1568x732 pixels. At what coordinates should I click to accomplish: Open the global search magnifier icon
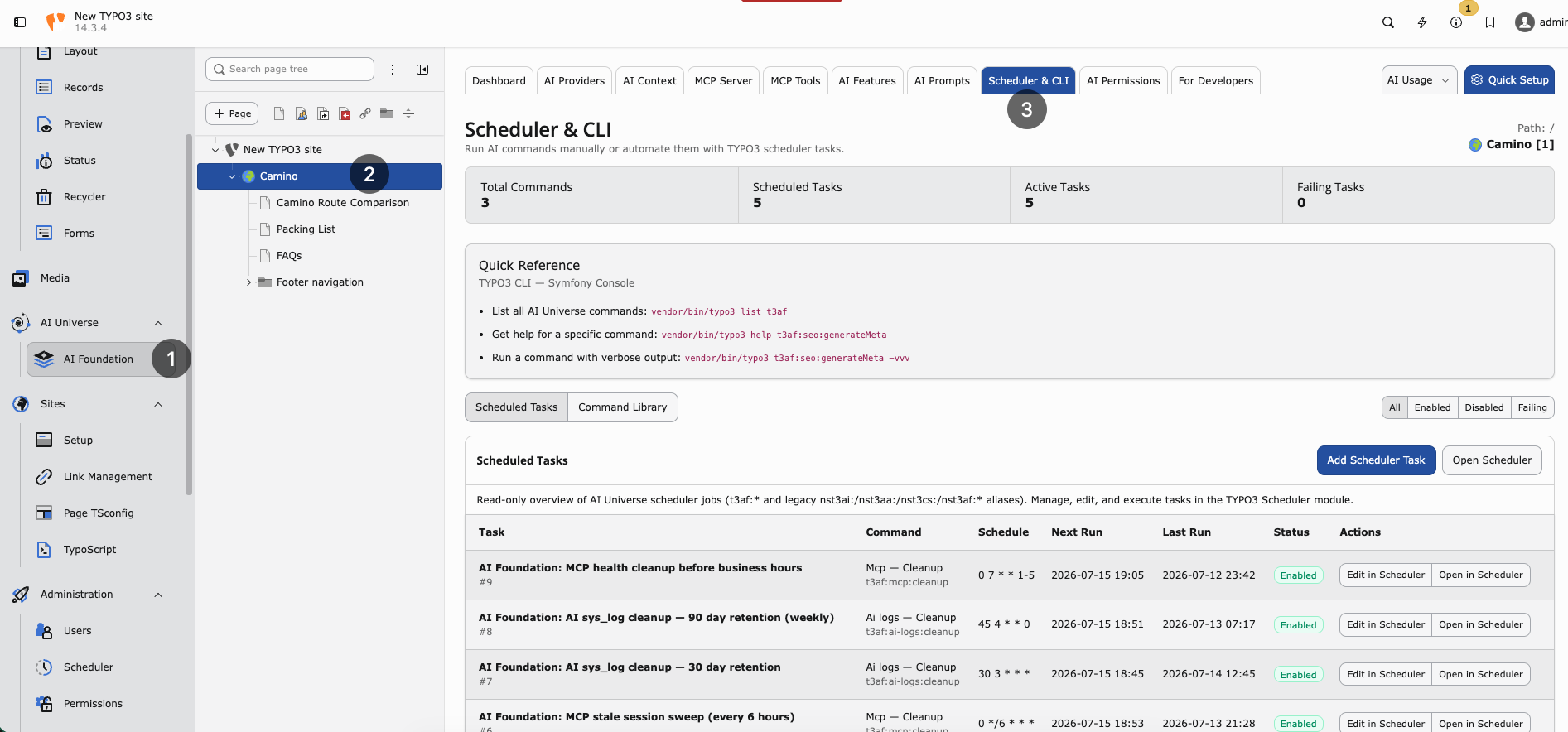tap(1388, 22)
